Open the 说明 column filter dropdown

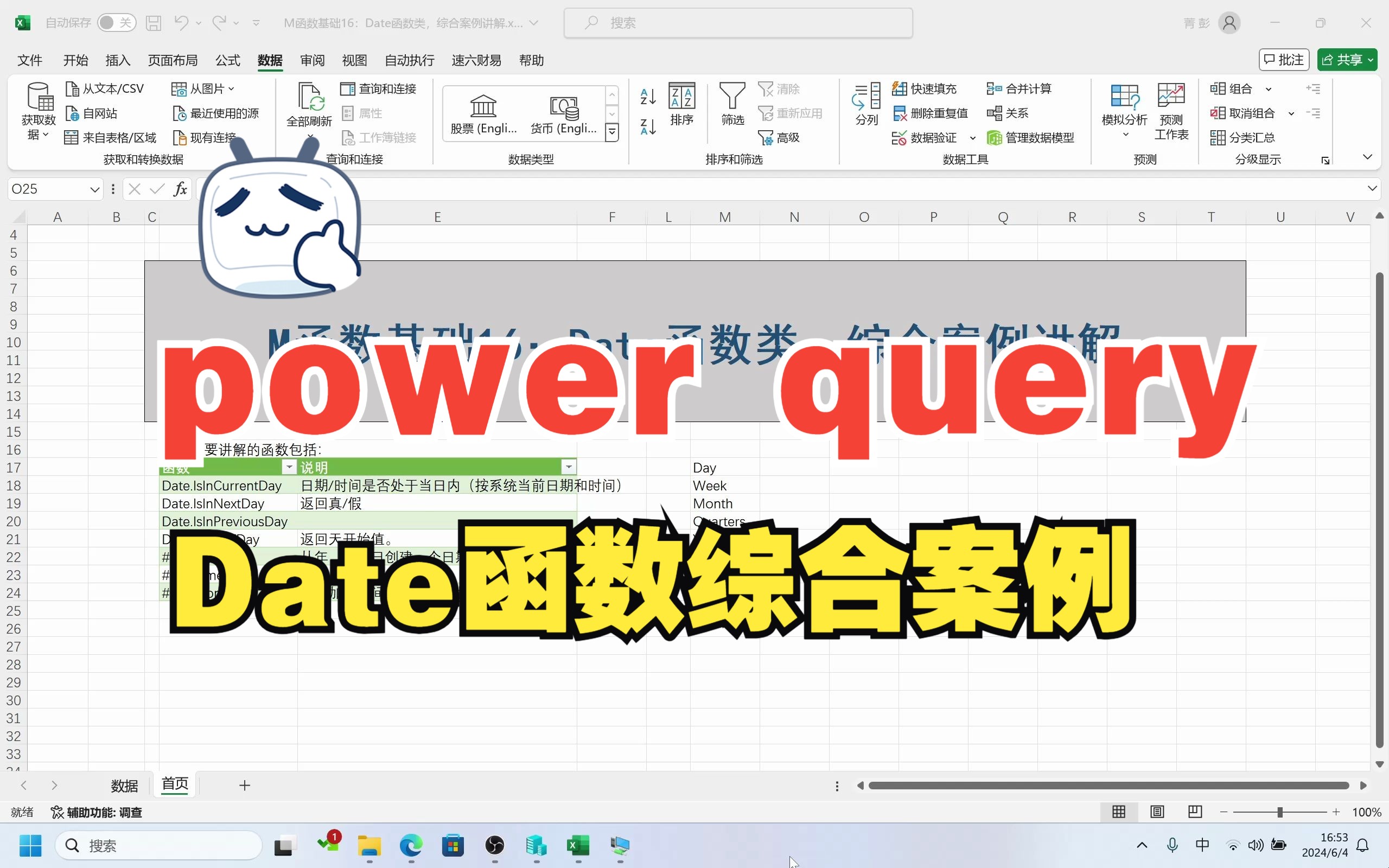pos(568,466)
